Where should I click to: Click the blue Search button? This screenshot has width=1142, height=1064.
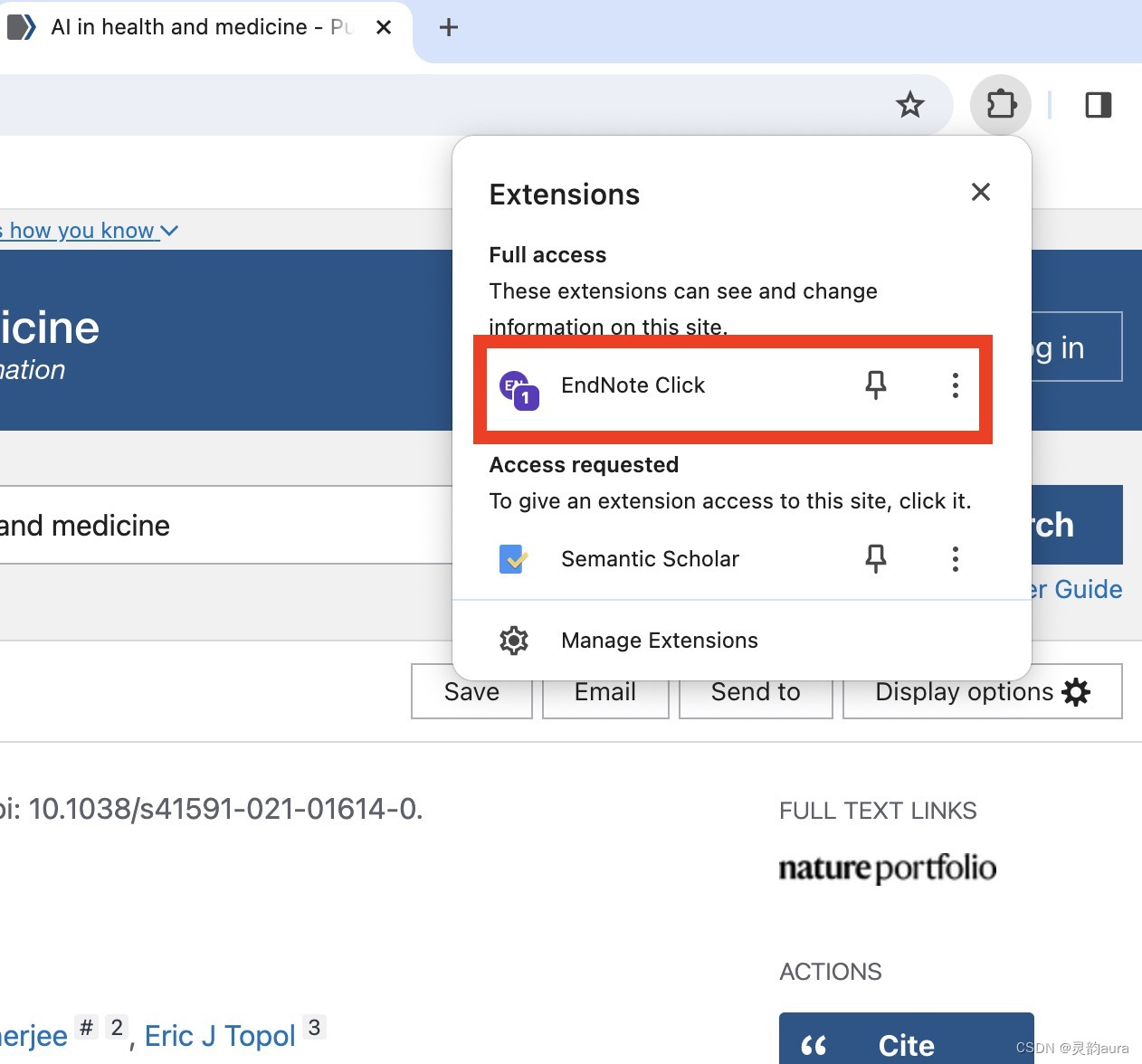(x=1077, y=525)
